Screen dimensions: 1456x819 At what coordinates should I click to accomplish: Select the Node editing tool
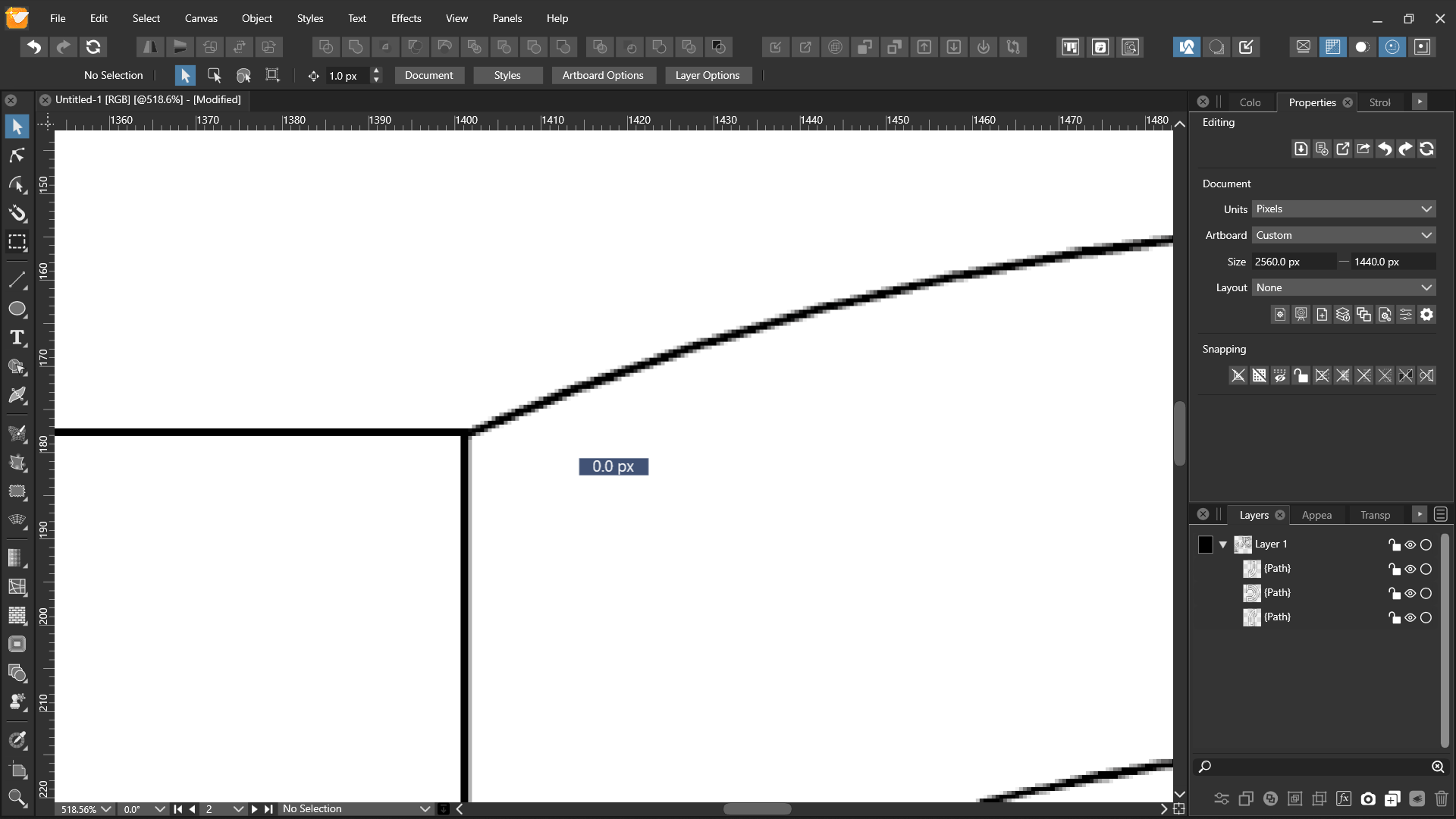point(17,155)
